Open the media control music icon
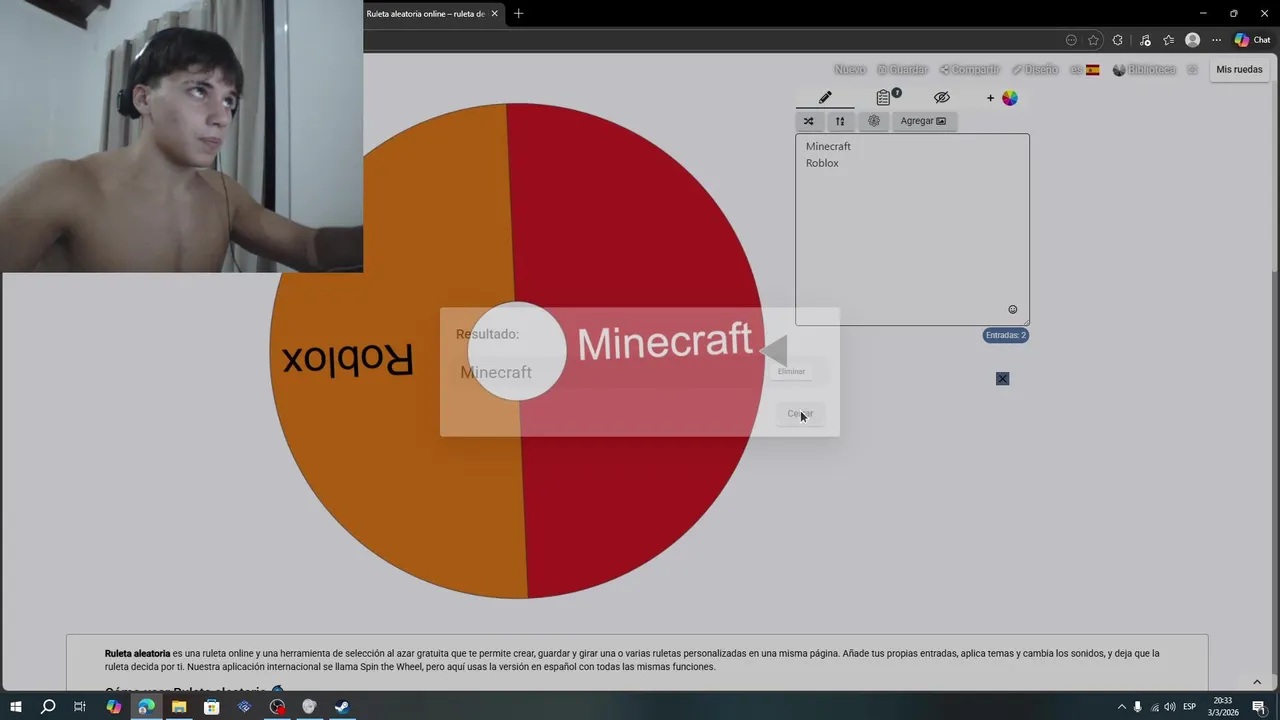The height and width of the screenshot is (720, 1280). coord(1144,40)
